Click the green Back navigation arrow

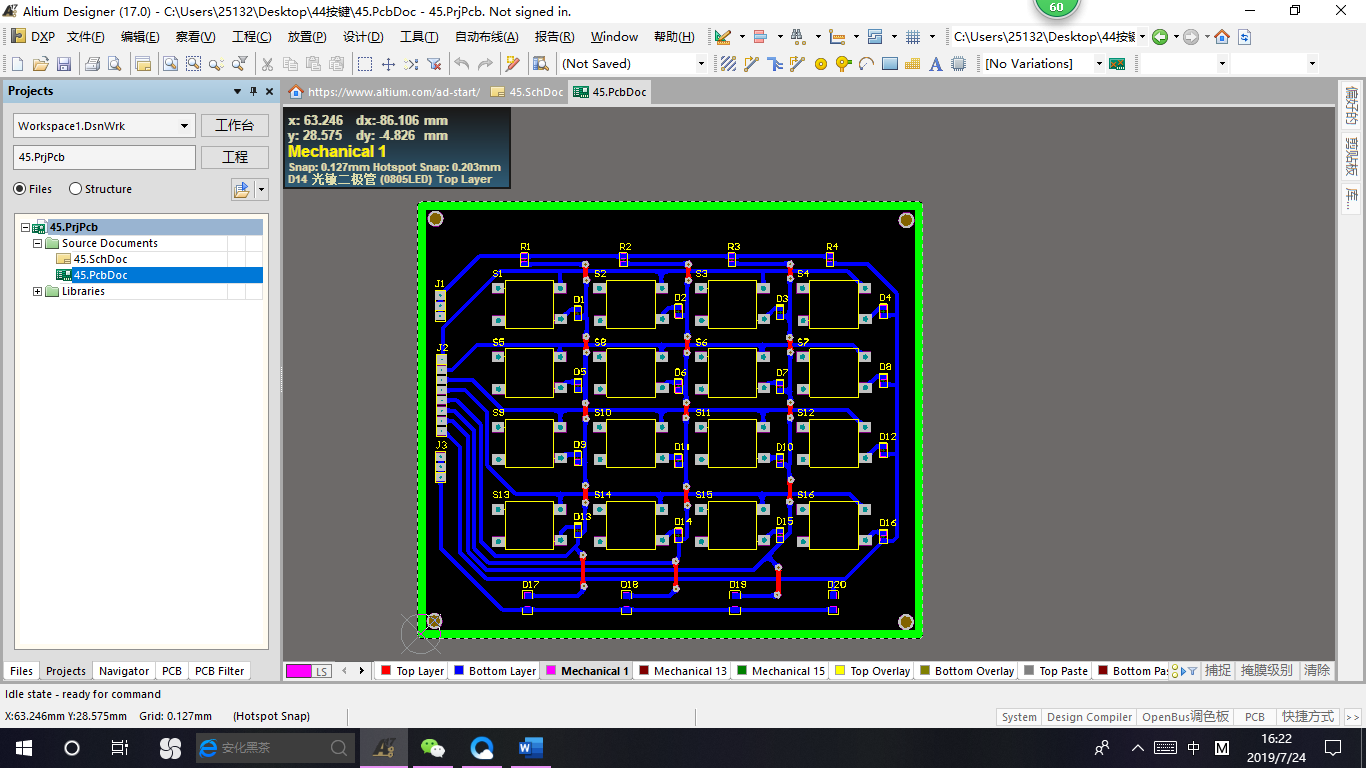[1160, 37]
